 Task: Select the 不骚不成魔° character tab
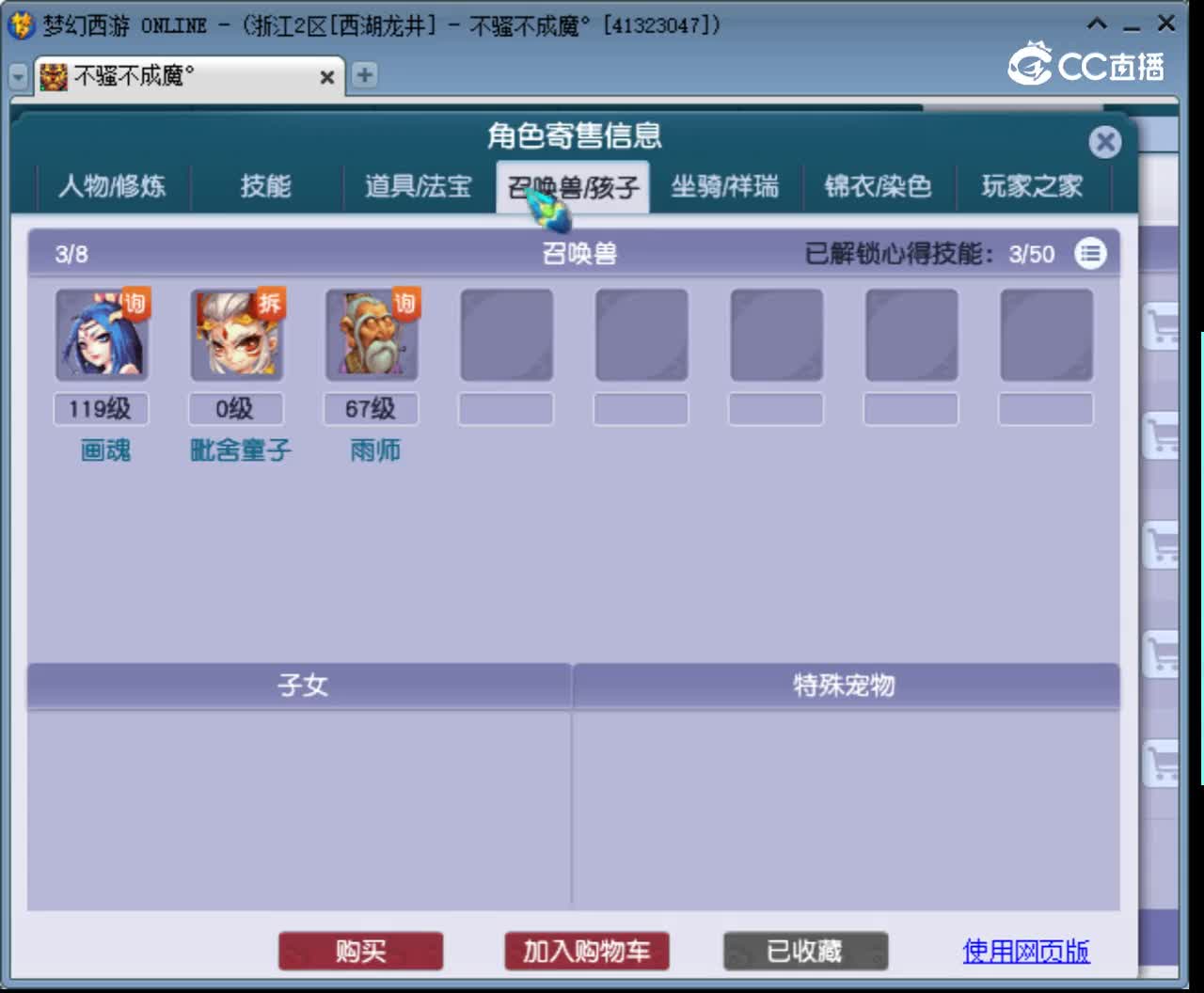pyautogui.click(x=188, y=75)
